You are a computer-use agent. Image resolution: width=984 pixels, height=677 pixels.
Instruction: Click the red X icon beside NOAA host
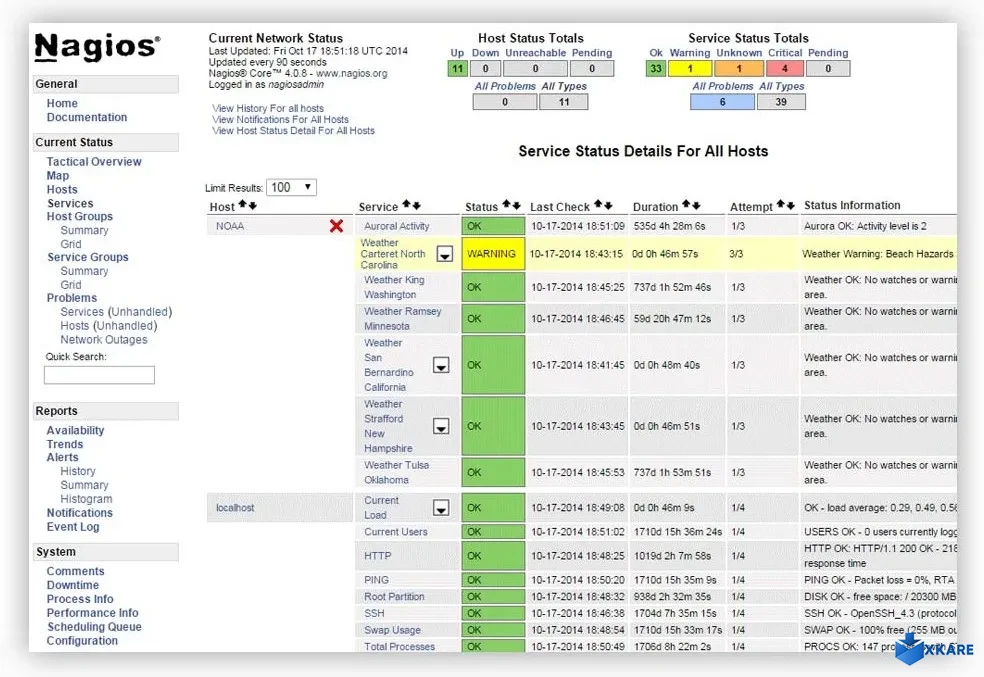point(336,226)
